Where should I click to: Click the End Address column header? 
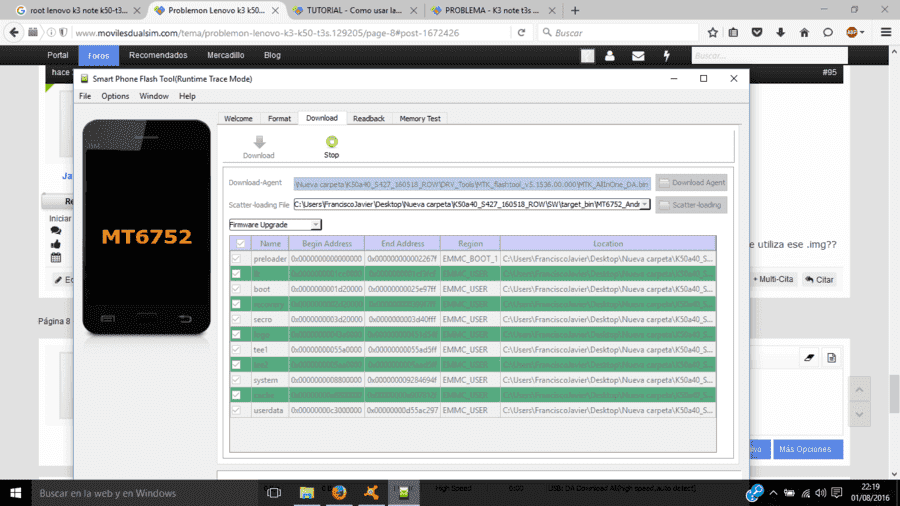(x=402, y=243)
